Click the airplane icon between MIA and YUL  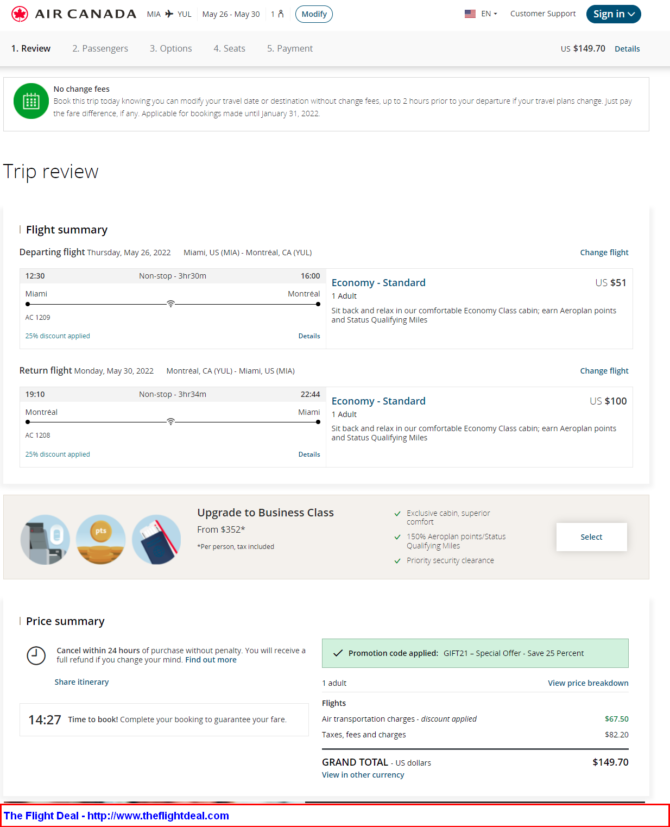pos(169,14)
